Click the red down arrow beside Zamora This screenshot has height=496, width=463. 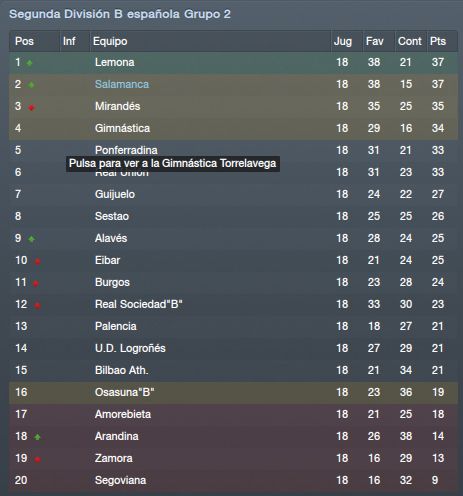tap(38, 459)
